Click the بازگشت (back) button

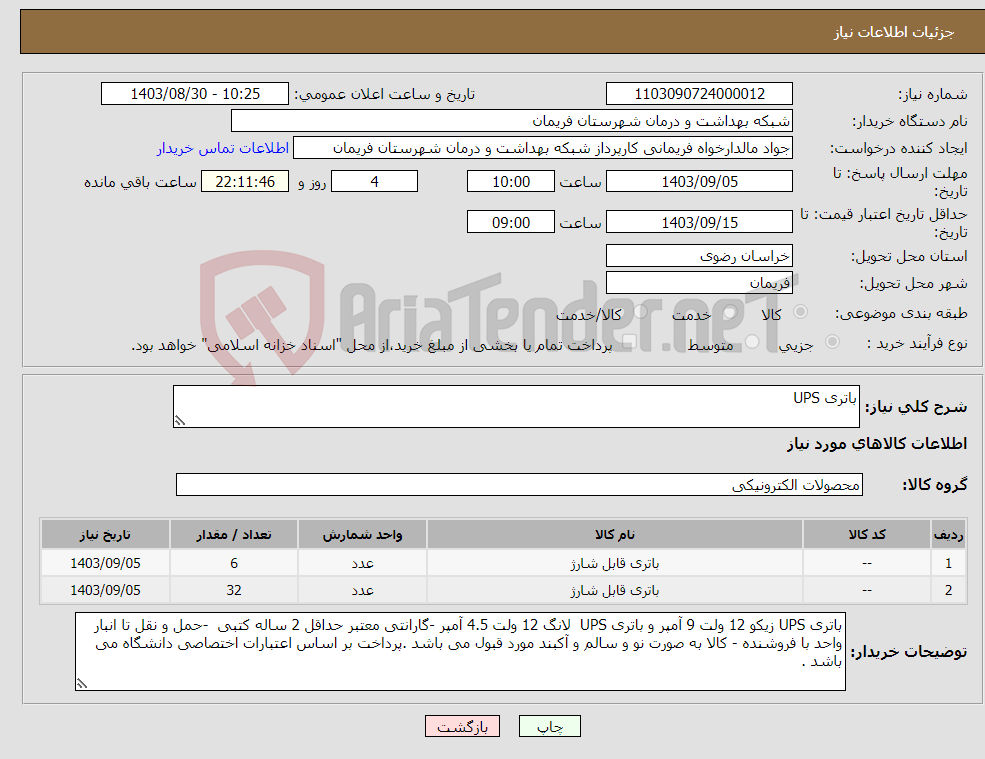coord(462,726)
